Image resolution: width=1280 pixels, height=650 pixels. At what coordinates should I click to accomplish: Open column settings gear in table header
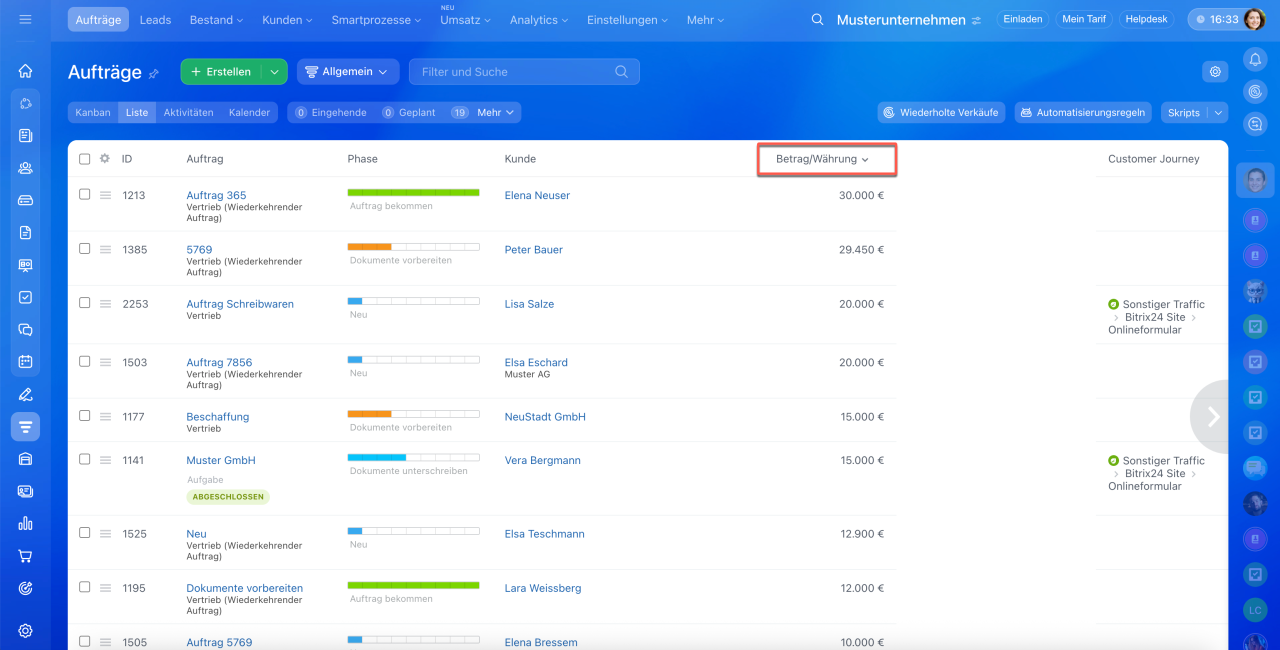click(104, 159)
